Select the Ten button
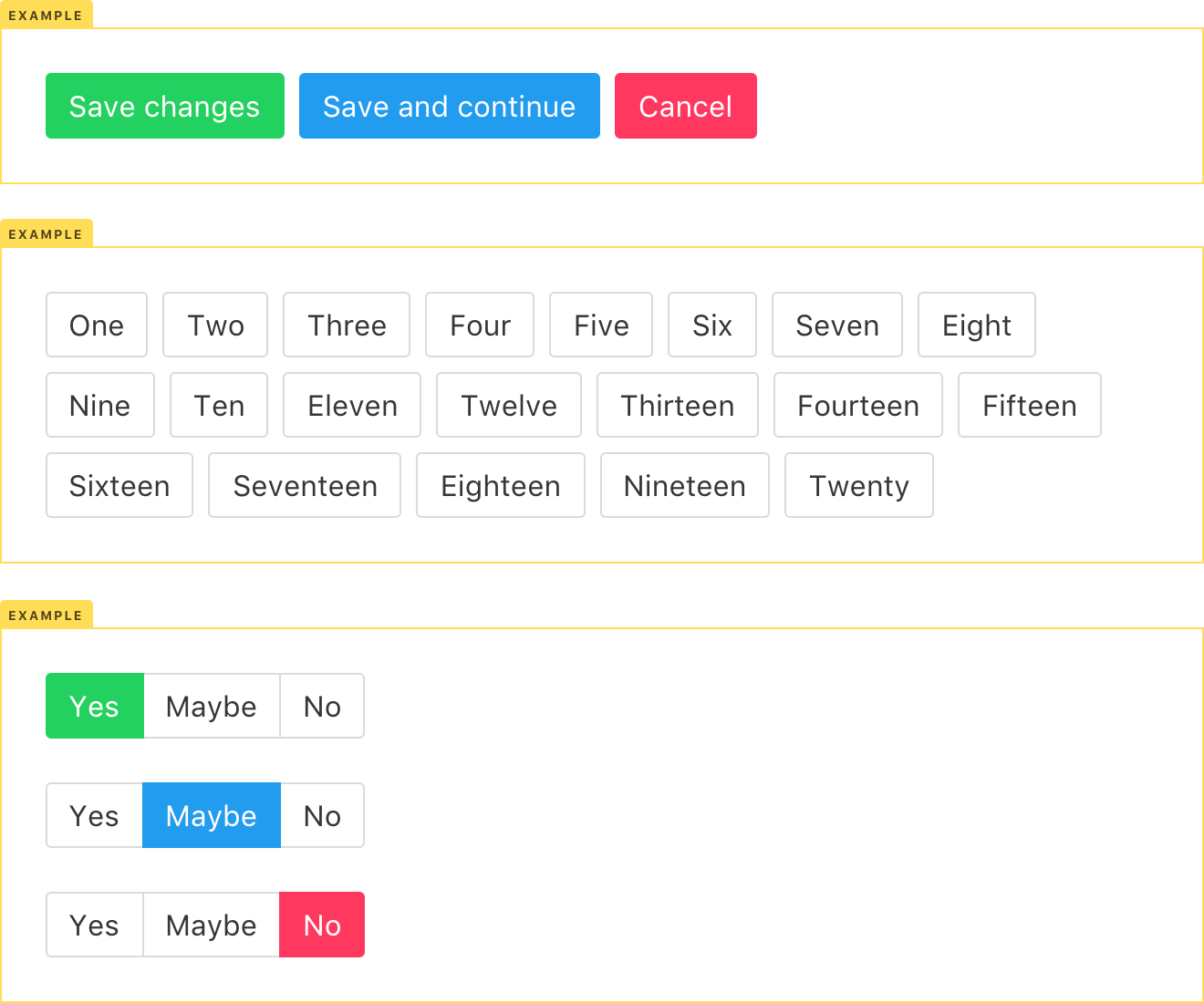 218,405
